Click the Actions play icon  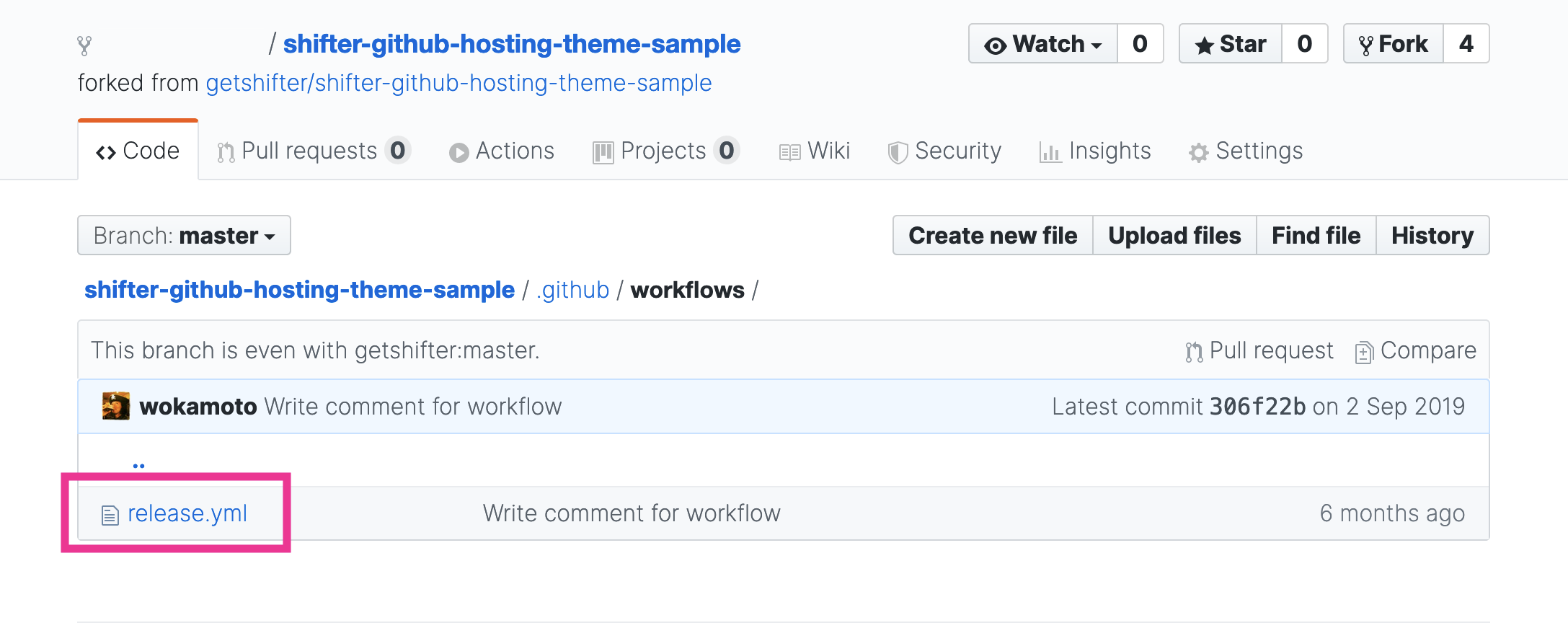tap(459, 153)
